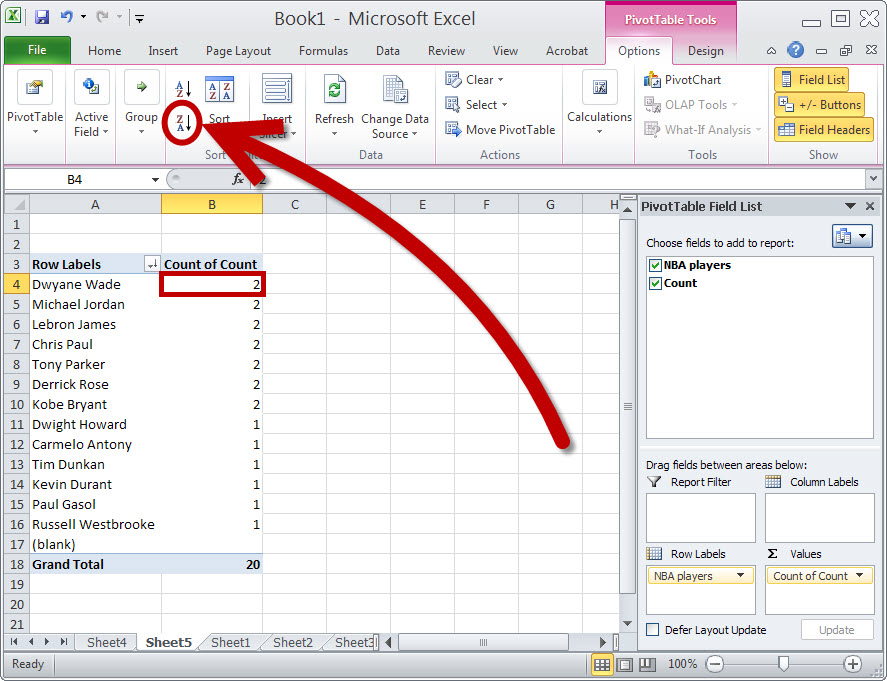Switch to Page Layout view icon
Image resolution: width=887 pixels, height=681 pixels.
pos(625,664)
